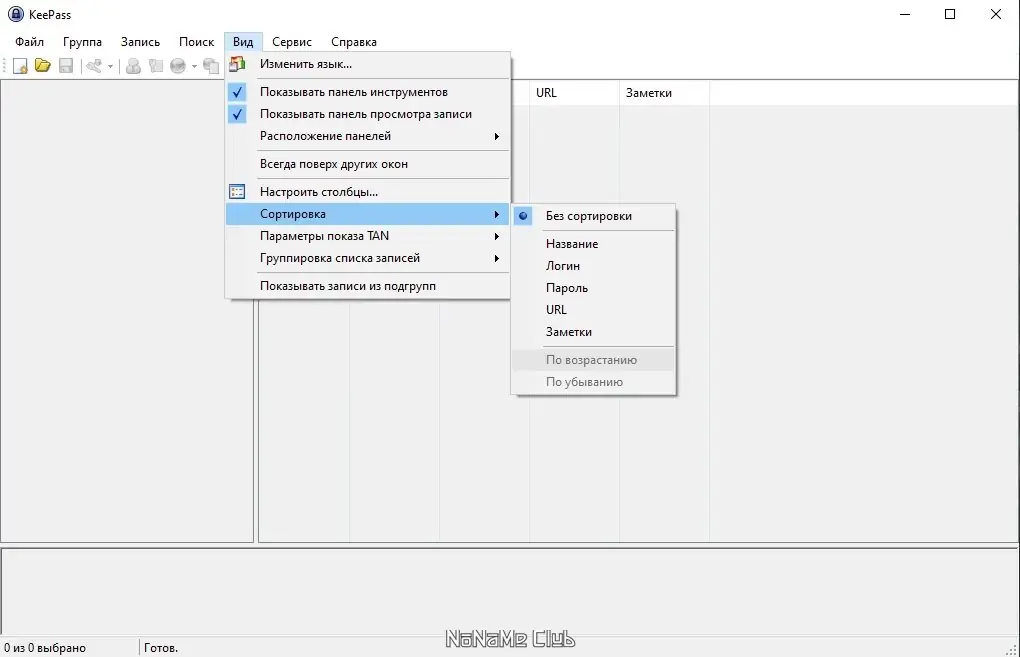Click the Copy user name icon

pos(133,66)
